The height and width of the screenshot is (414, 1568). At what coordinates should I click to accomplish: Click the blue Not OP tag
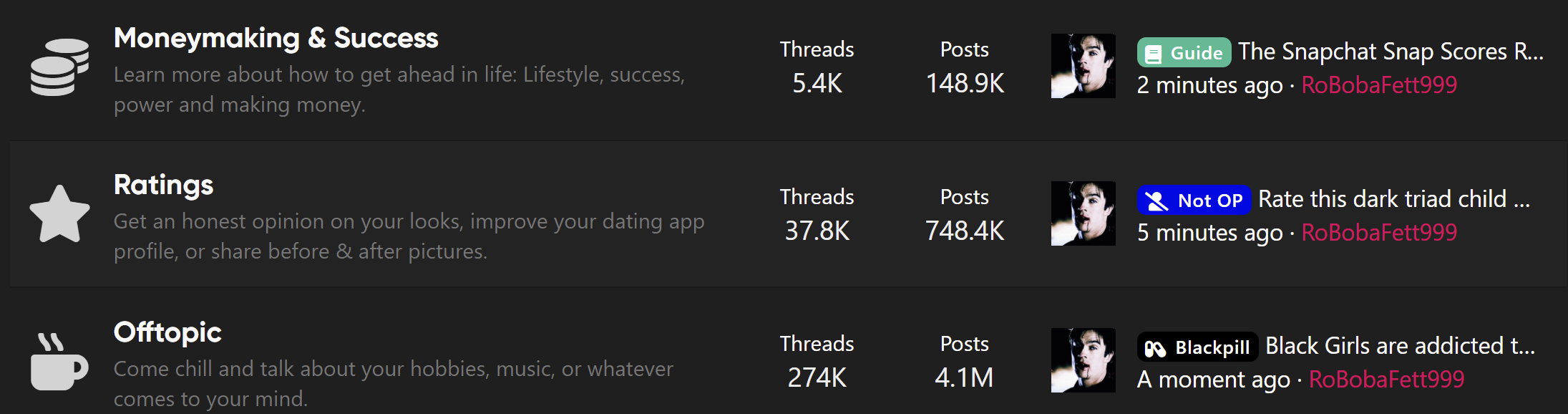[x=1194, y=200]
